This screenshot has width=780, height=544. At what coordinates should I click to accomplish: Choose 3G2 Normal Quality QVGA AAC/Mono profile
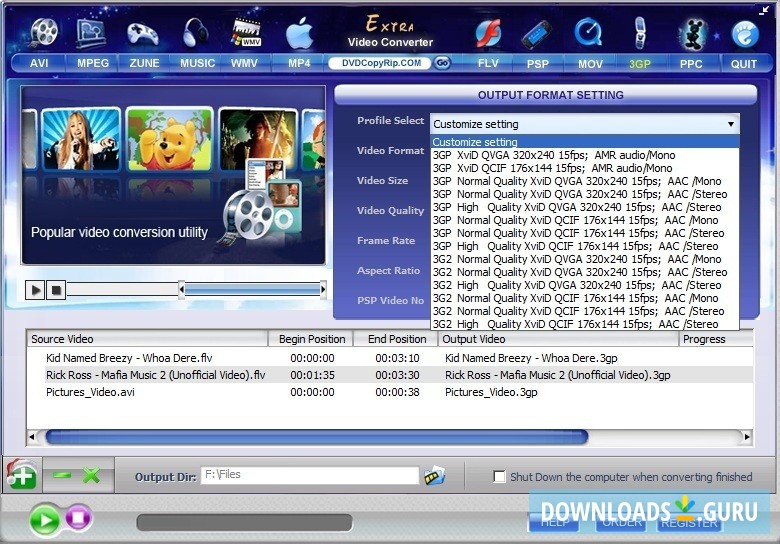[585, 259]
